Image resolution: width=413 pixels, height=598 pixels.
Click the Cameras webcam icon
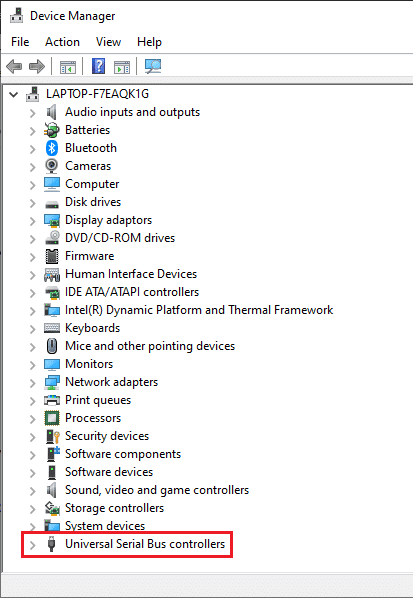51,166
